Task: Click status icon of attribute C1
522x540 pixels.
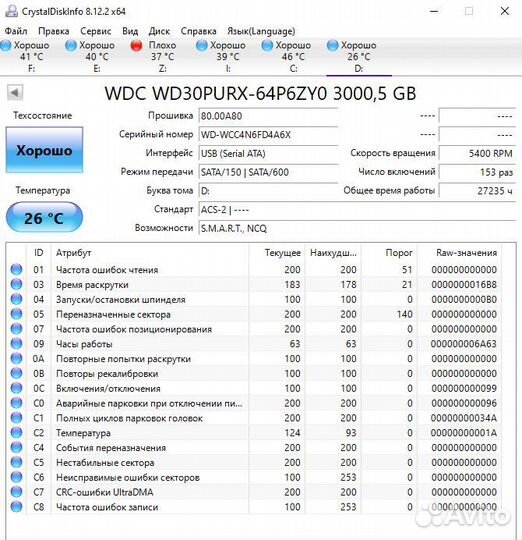Action: click(x=16, y=418)
